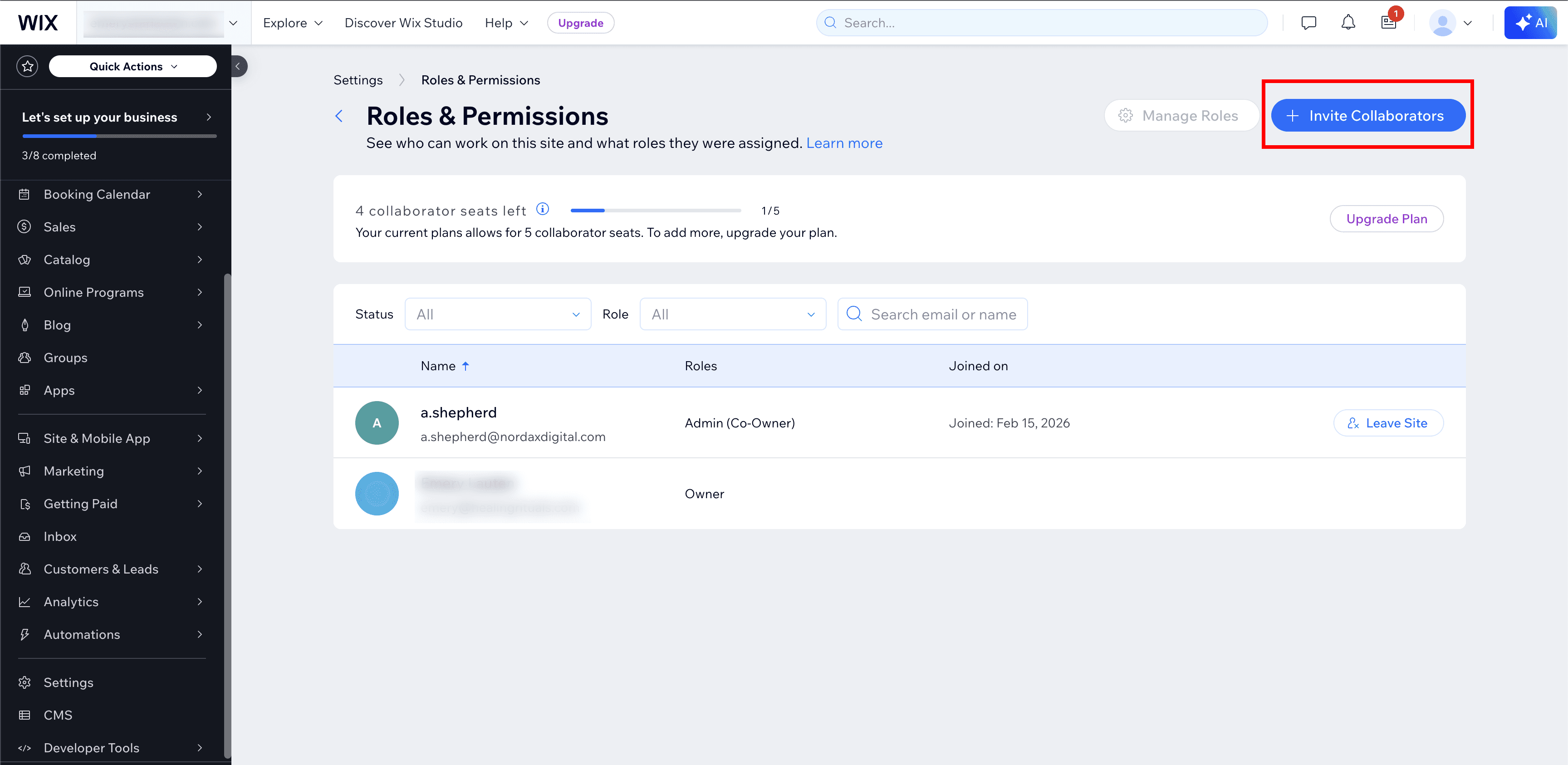Select the Analytics icon in sidebar

24,601
